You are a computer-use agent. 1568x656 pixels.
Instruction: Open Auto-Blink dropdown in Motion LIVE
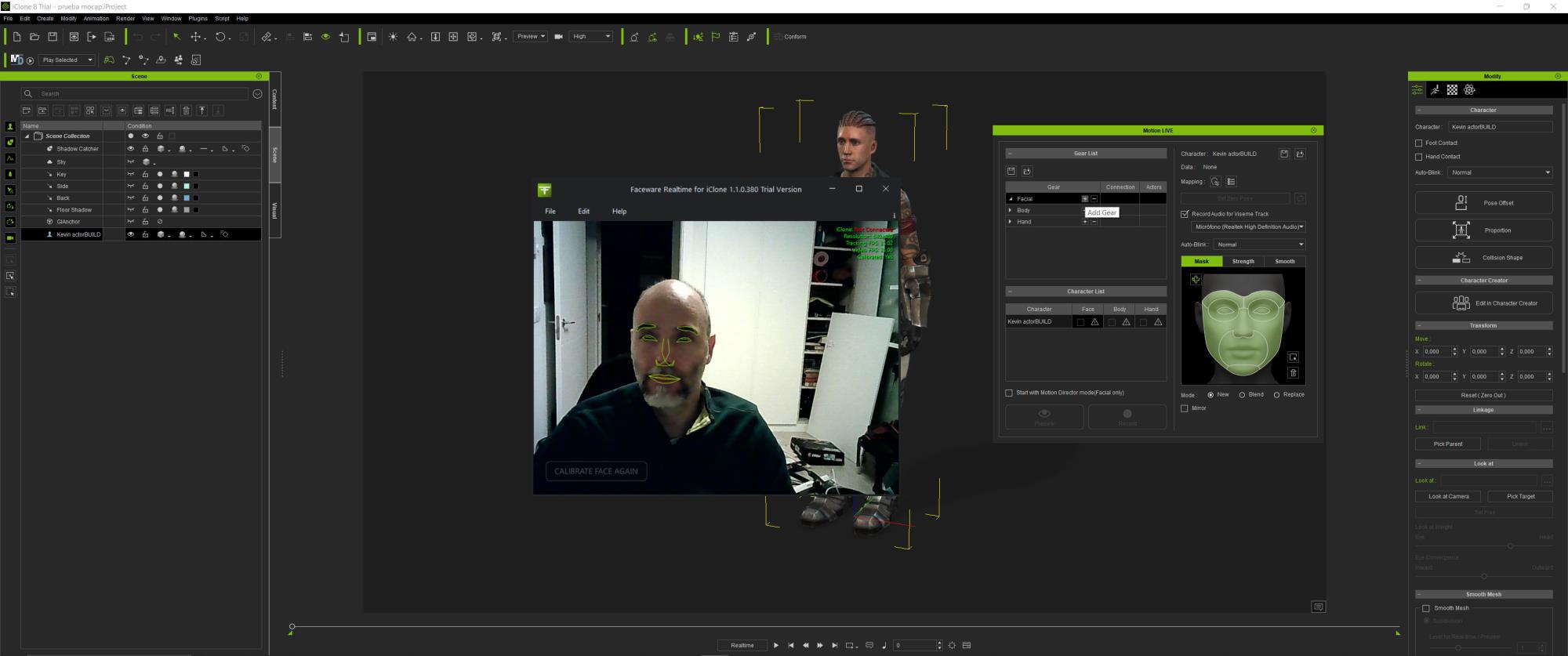(1258, 245)
